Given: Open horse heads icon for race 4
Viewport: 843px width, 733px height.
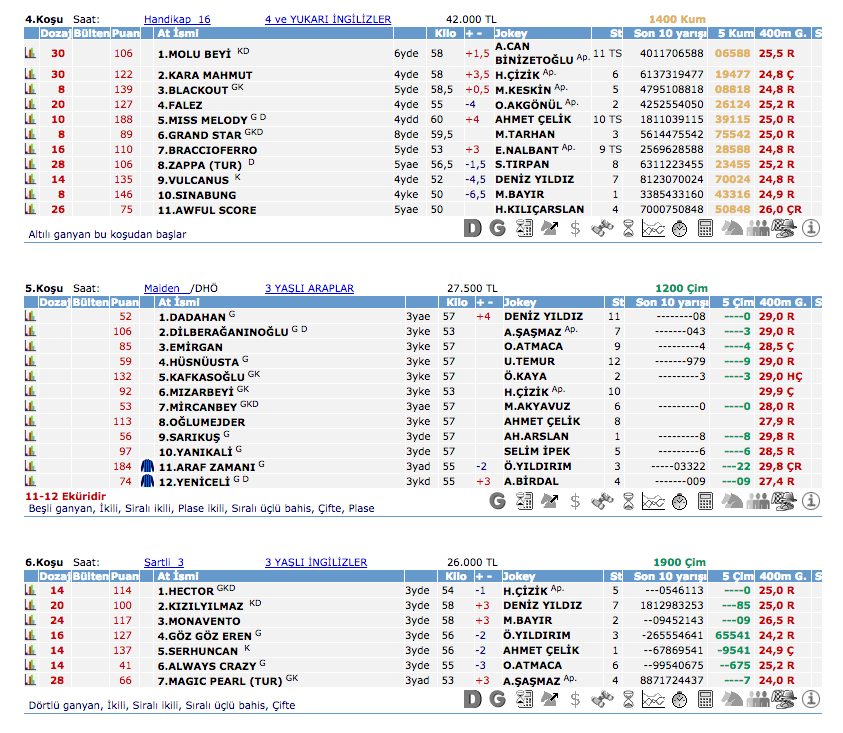Looking at the screenshot, I should (x=732, y=229).
